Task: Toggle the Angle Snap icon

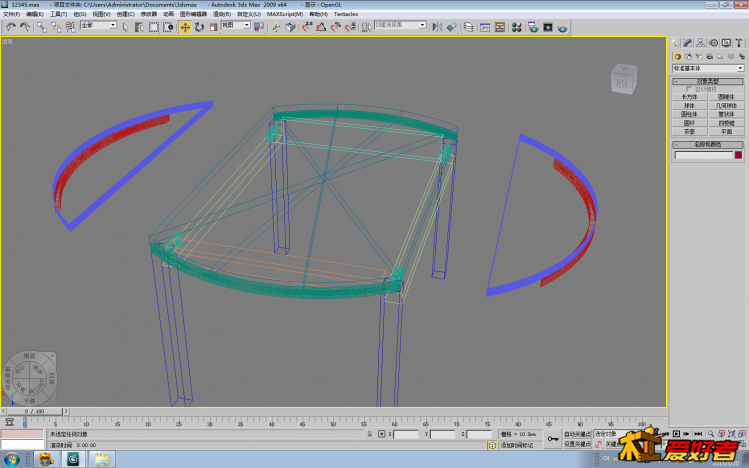Action: point(321,27)
